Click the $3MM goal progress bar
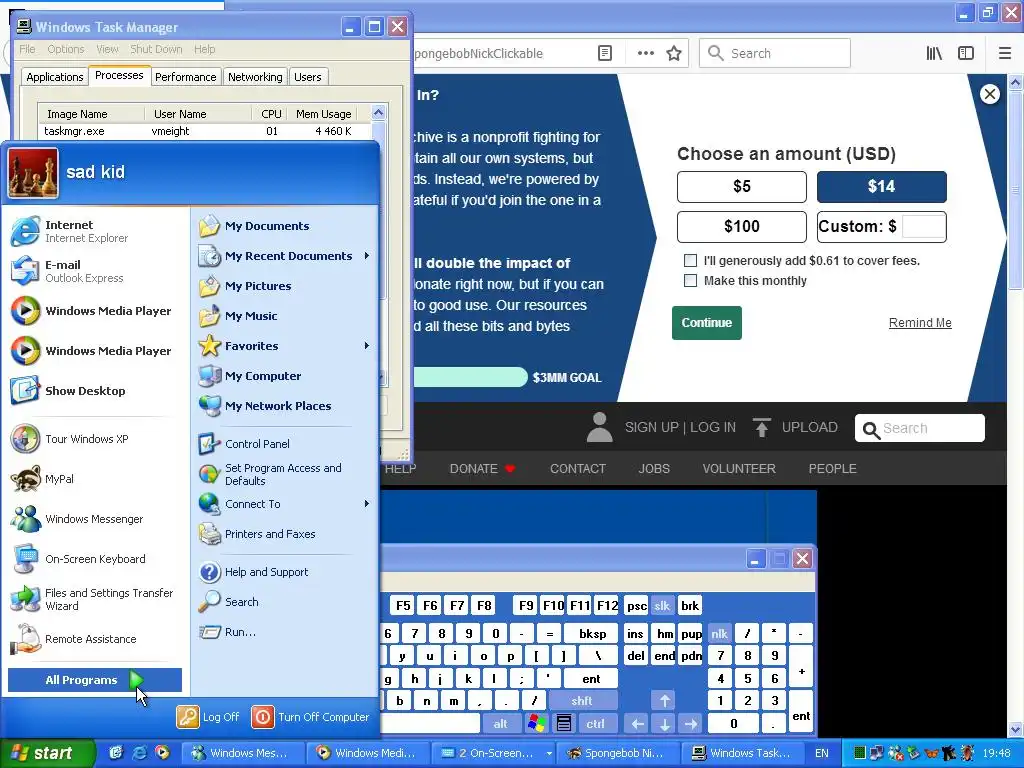This screenshot has height=768, width=1024. coord(470,377)
